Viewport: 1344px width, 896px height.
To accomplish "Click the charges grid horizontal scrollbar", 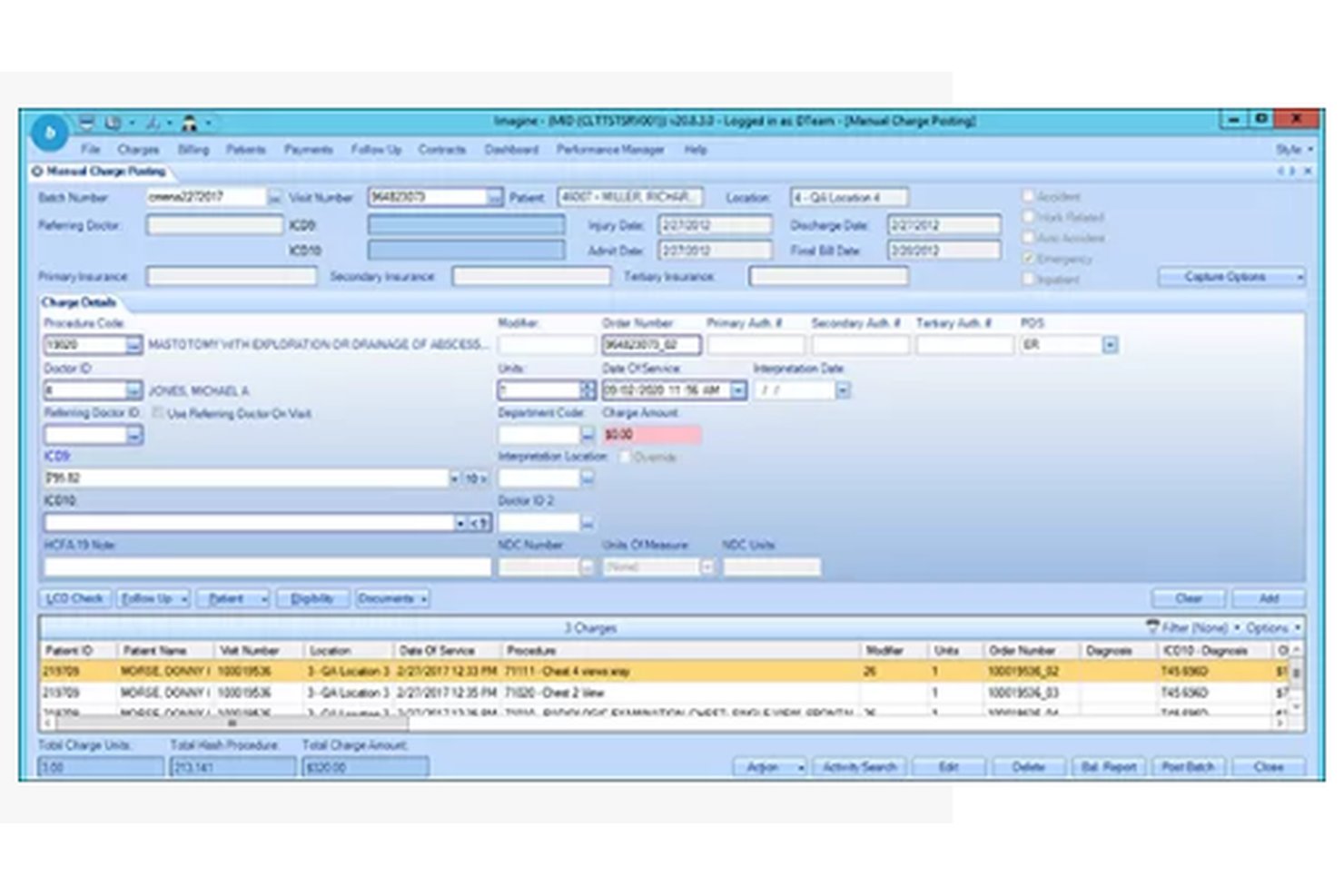I will tap(232, 724).
